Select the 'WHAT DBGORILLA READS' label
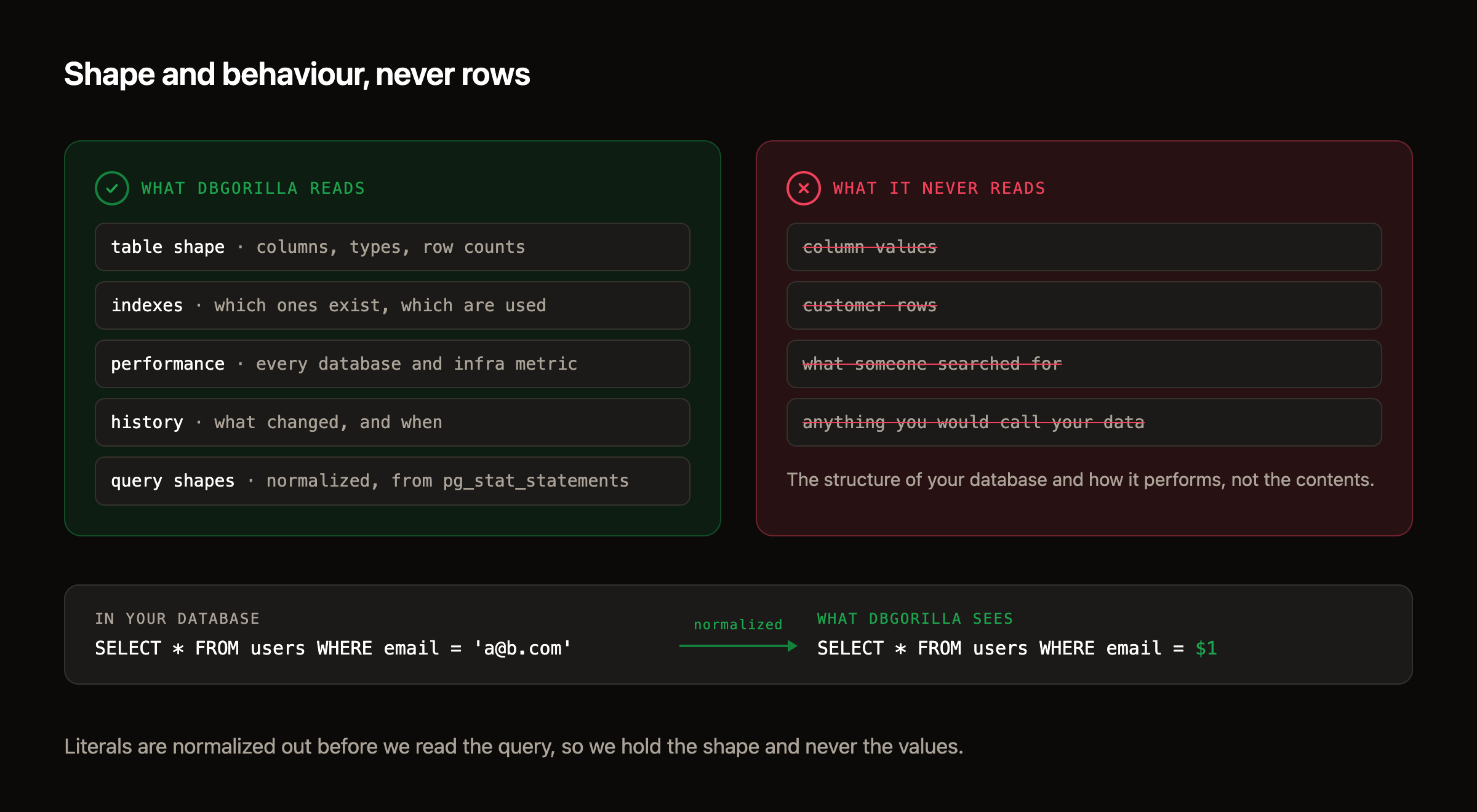The width and height of the screenshot is (1477, 812). coord(253,188)
